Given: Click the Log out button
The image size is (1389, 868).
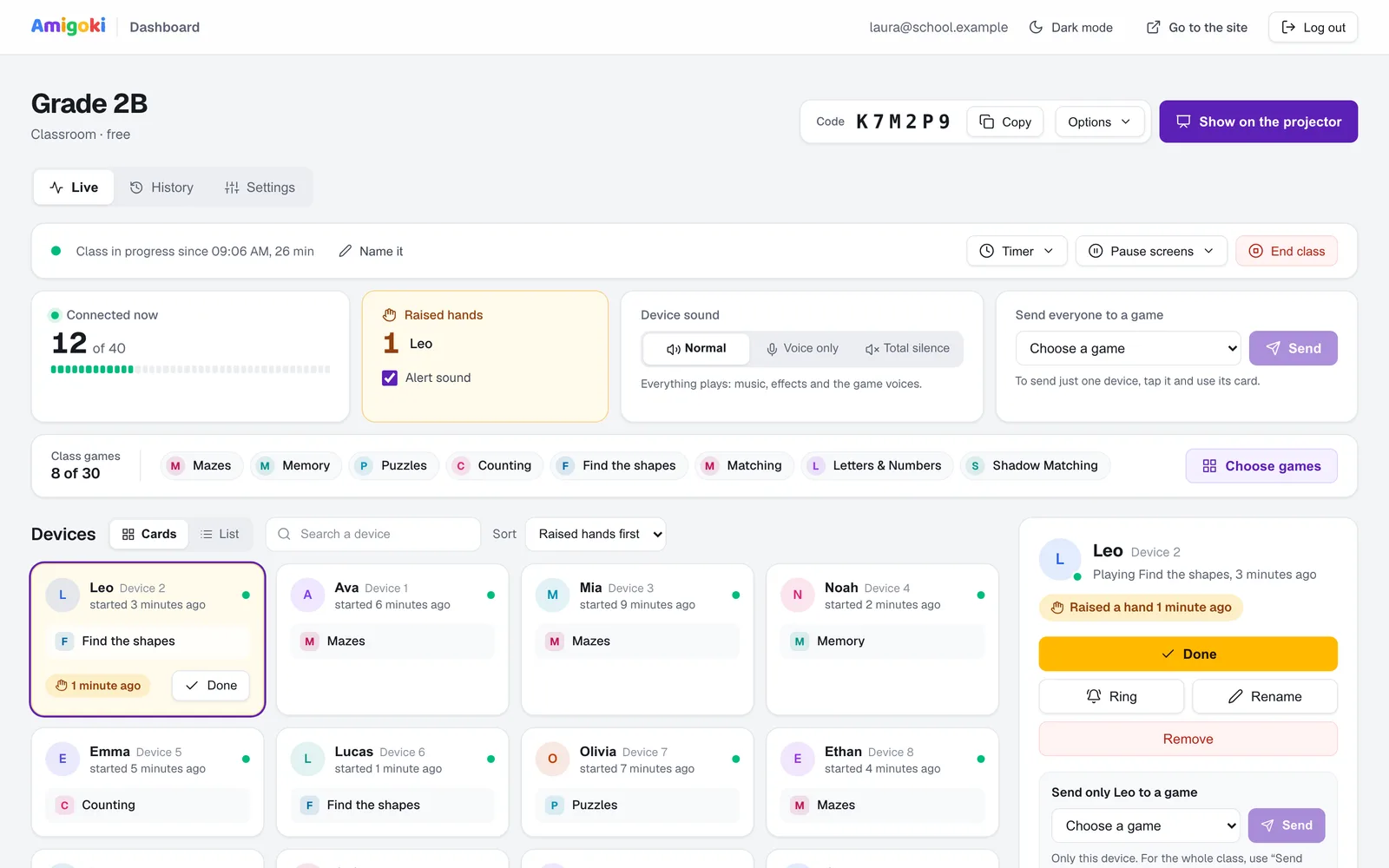Looking at the screenshot, I should click(x=1313, y=27).
